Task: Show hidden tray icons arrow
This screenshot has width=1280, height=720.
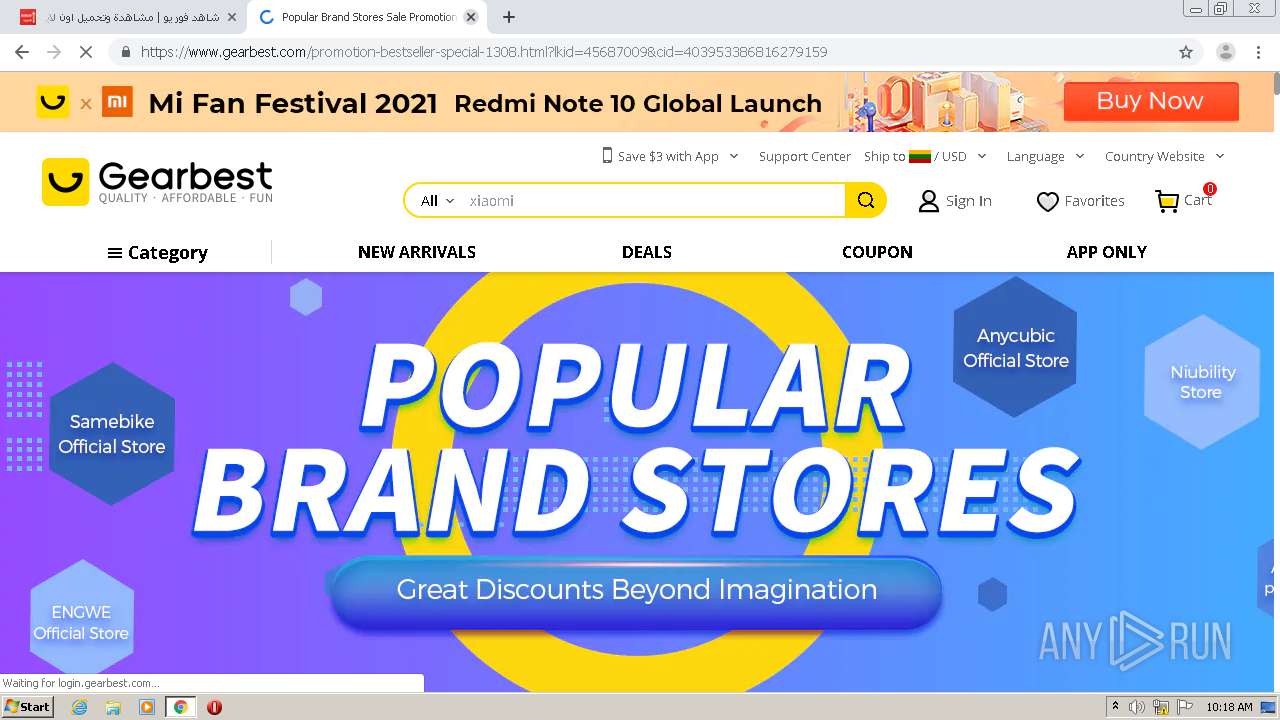Action: pos(1115,707)
